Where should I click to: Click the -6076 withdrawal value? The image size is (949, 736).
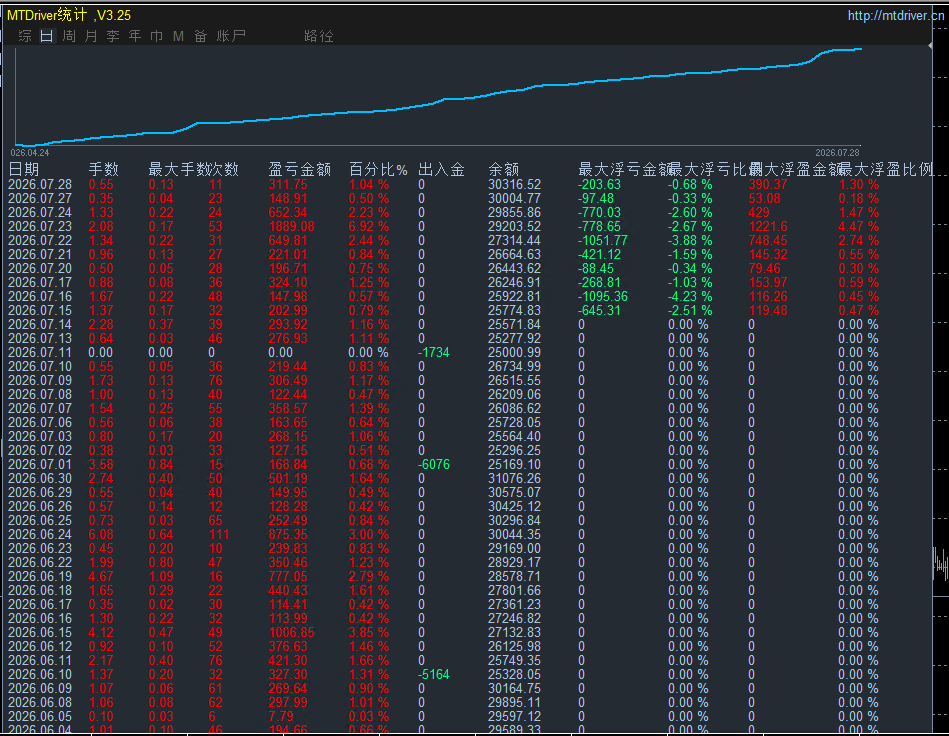[x=434, y=464]
